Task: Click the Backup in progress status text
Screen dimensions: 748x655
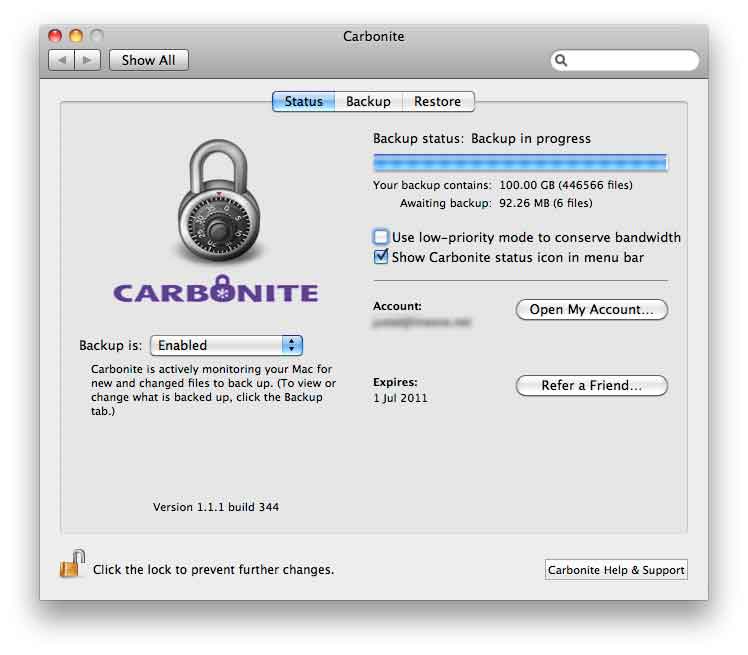Action: 531,138
